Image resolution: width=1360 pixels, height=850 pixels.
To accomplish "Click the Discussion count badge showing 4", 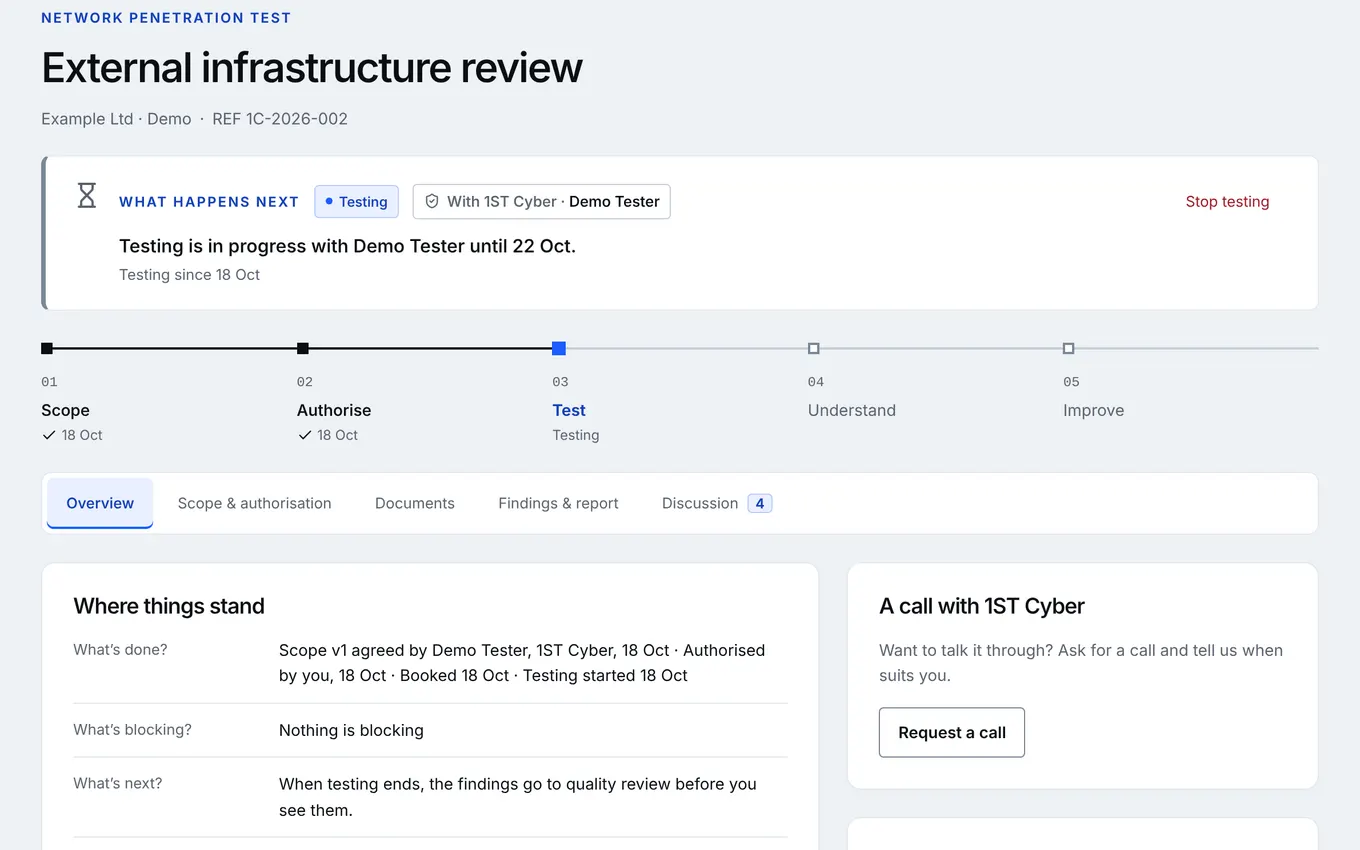I will (x=760, y=503).
